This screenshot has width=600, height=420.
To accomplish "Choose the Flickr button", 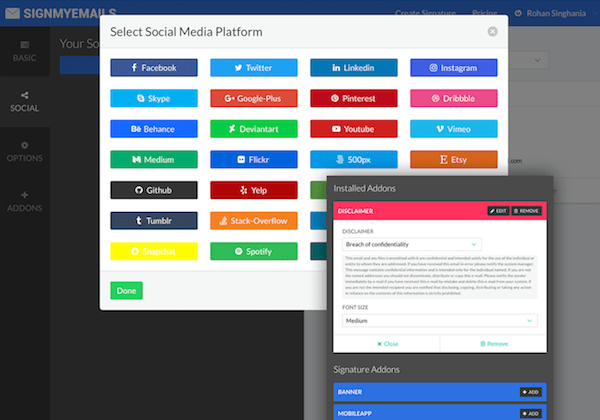I will pos(254,160).
